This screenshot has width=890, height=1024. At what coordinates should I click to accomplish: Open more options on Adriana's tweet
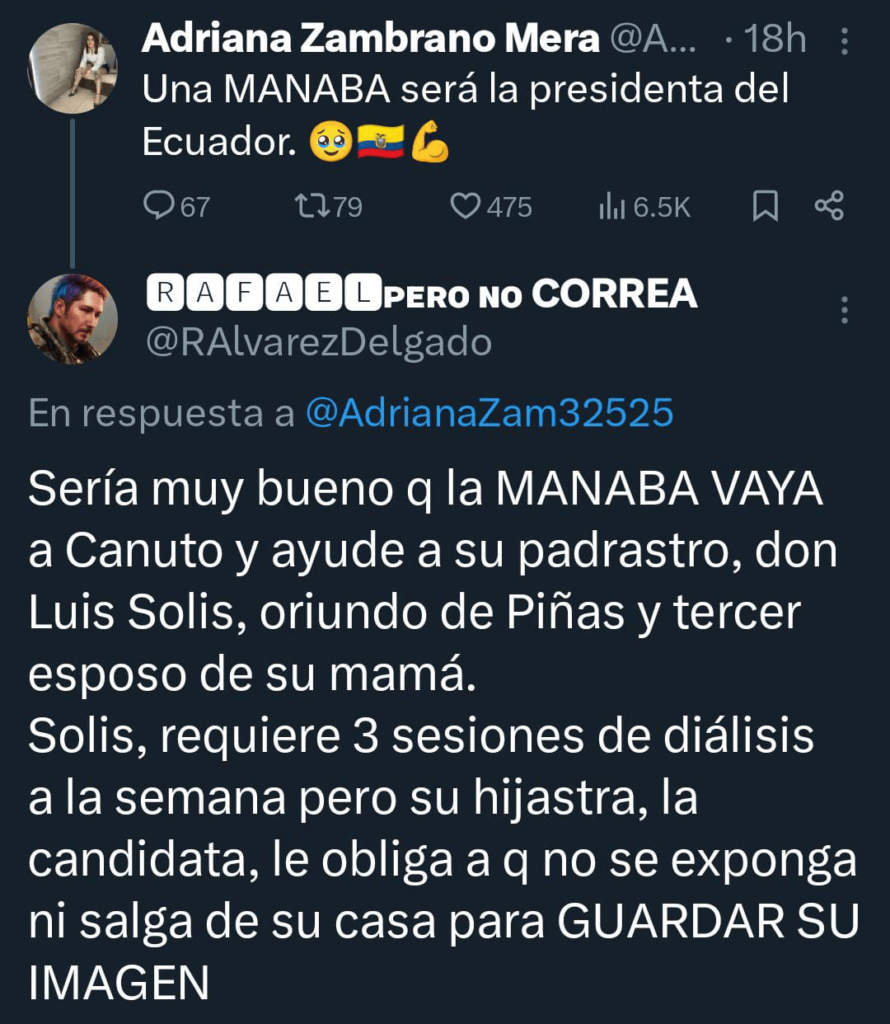844,41
